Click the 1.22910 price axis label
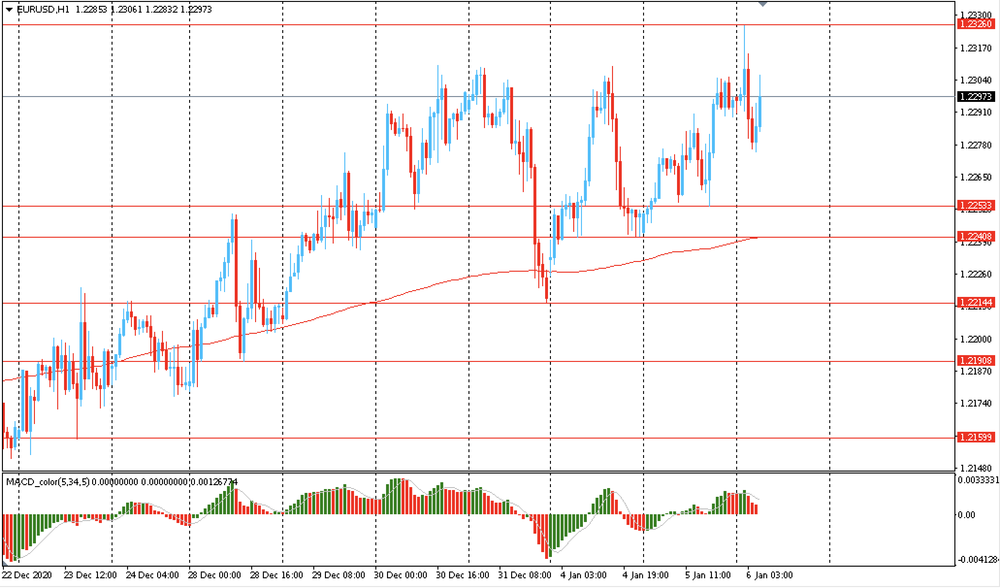This screenshot has height=588, width=1000. click(976, 112)
